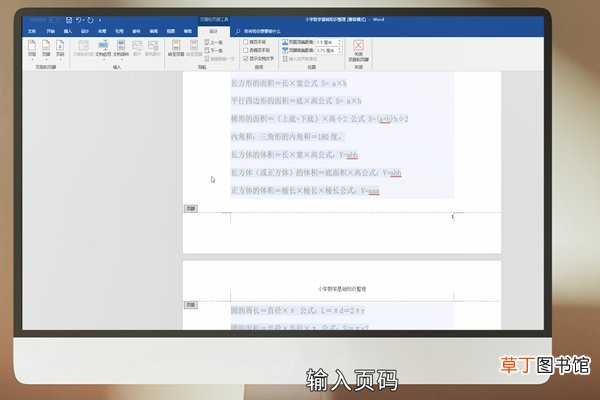The image size is (600, 400).
Task: Click the line '内角和：三角形的内角和=180度。'
Action: point(287,137)
